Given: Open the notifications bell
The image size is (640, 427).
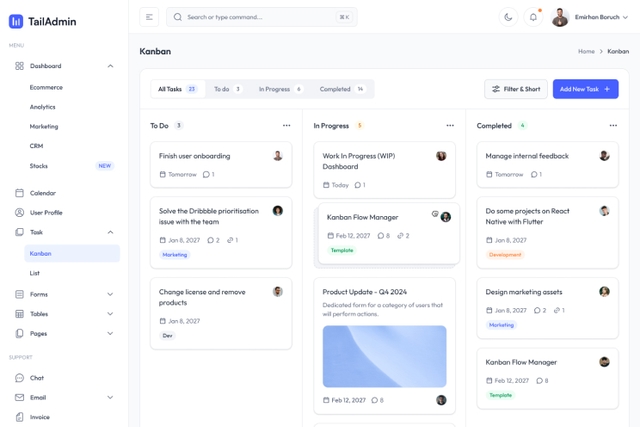Looking at the screenshot, I should coord(533,17).
